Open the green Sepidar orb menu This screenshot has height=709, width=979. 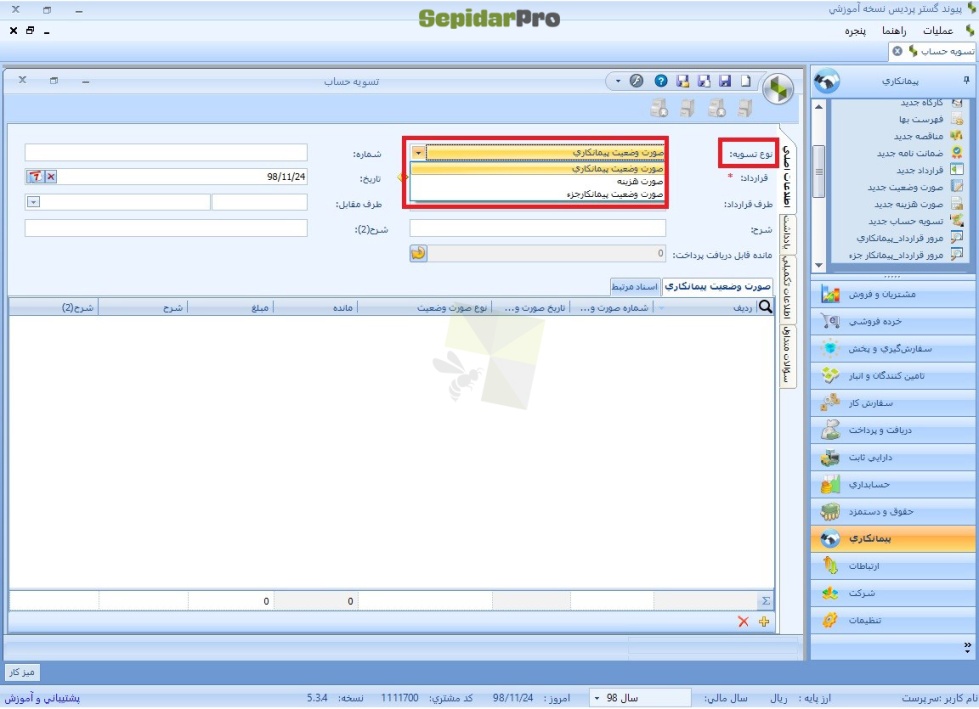point(778,89)
